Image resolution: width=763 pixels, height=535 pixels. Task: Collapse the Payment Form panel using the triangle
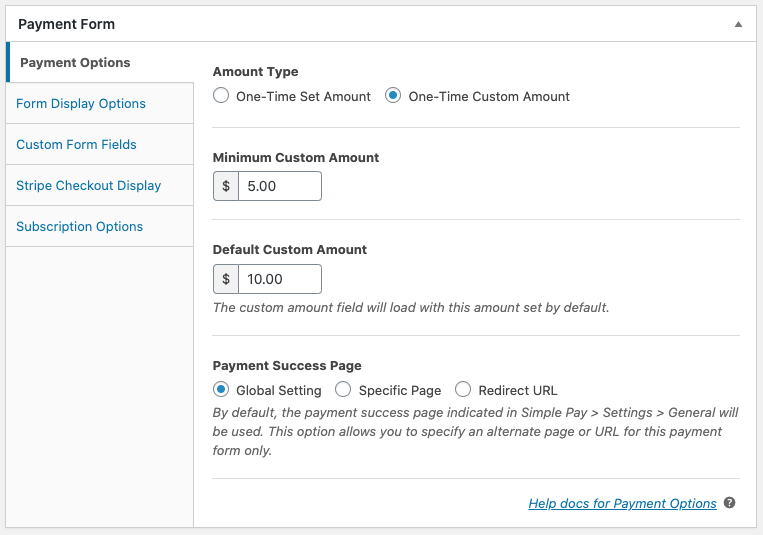738,24
